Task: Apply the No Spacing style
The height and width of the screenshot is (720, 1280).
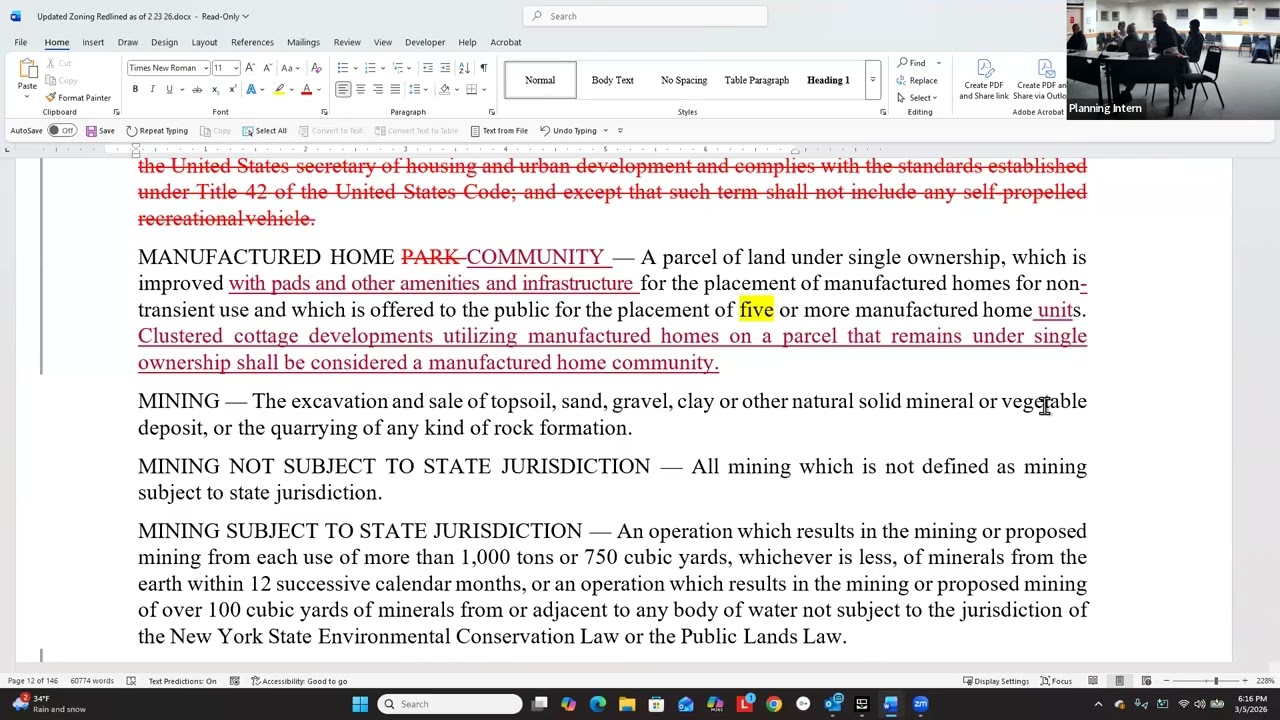Action: (x=684, y=80)
